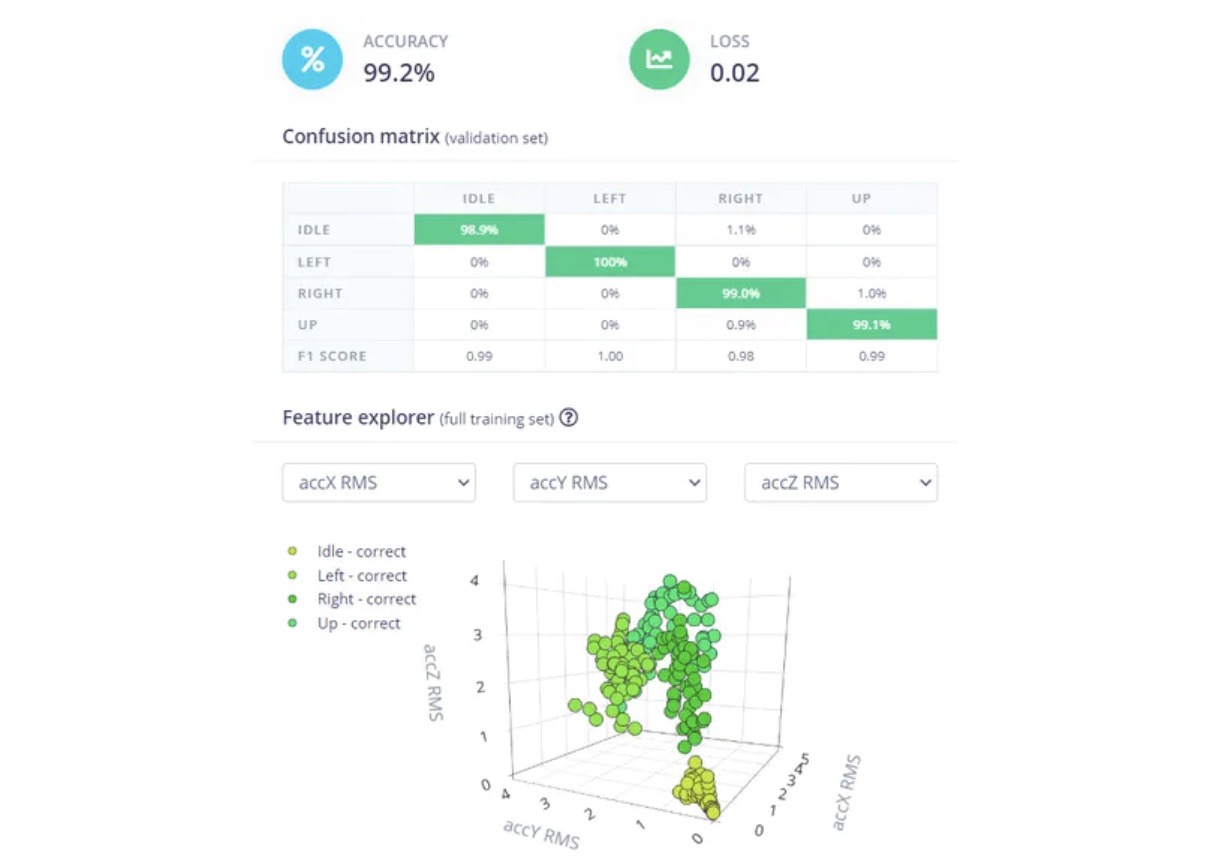Toggle Right - correct legend entry
Screen dimensions: 1228x860
coord(366,599)
